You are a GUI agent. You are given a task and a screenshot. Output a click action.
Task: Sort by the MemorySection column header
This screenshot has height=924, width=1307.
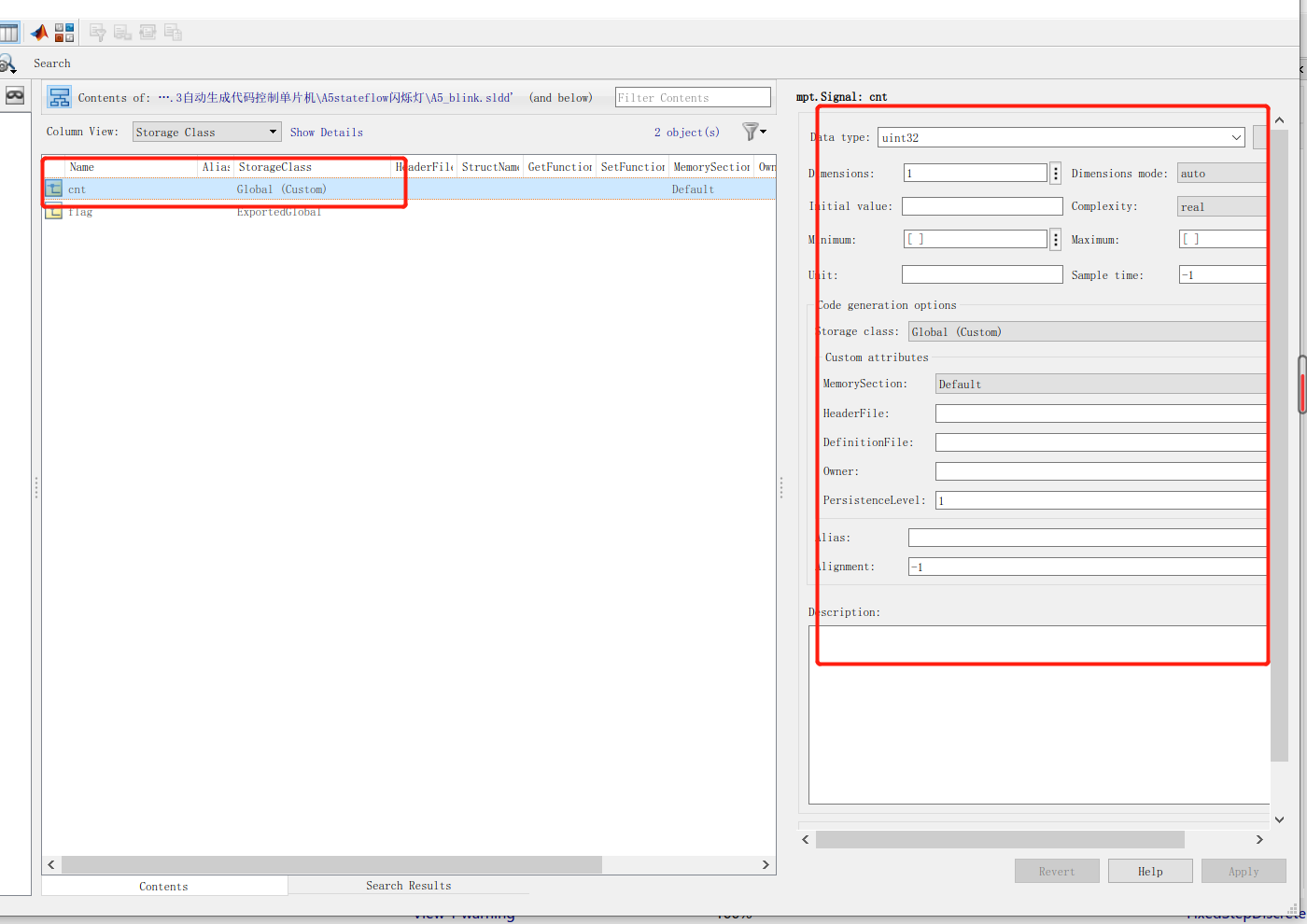coord(711,167)
